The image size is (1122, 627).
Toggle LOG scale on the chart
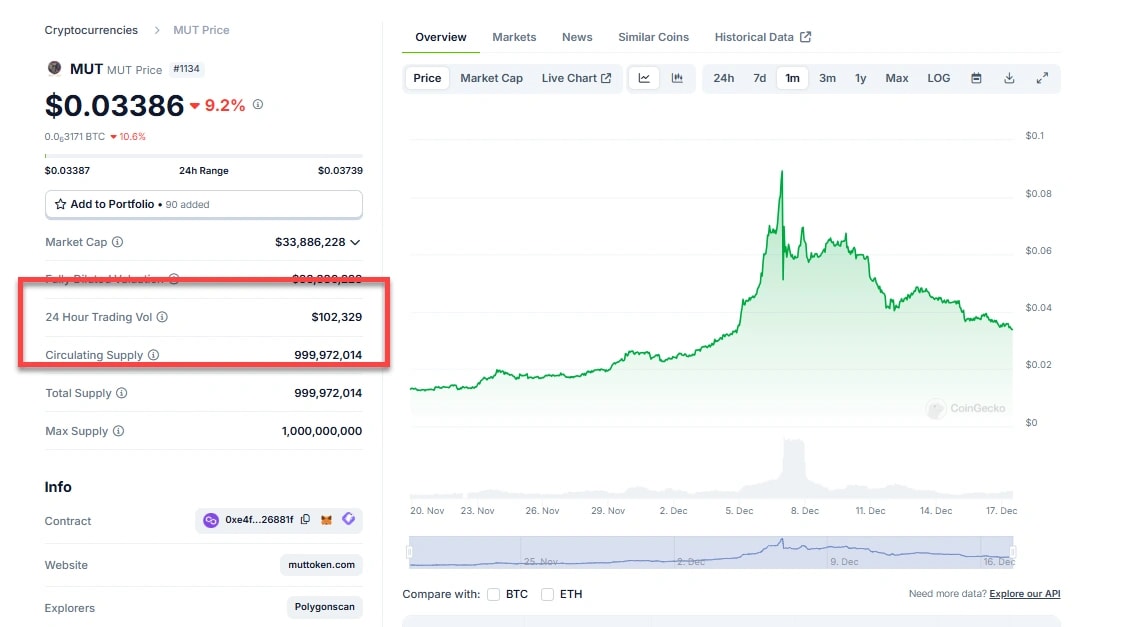(x=938, y=78)
